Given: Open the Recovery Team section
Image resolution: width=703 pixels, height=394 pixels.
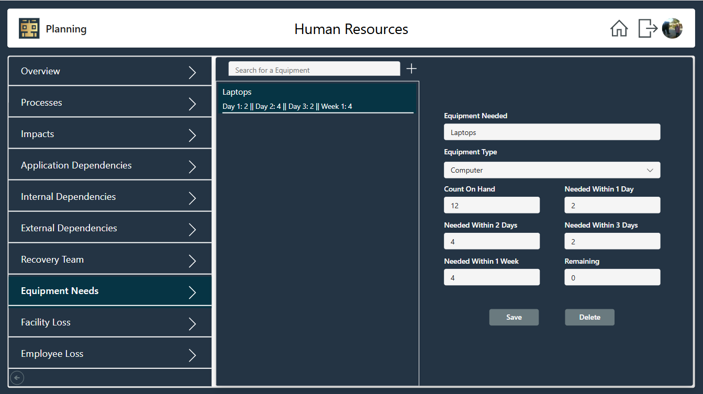Looking at the screenshot, I should click(x=110, y=260).
